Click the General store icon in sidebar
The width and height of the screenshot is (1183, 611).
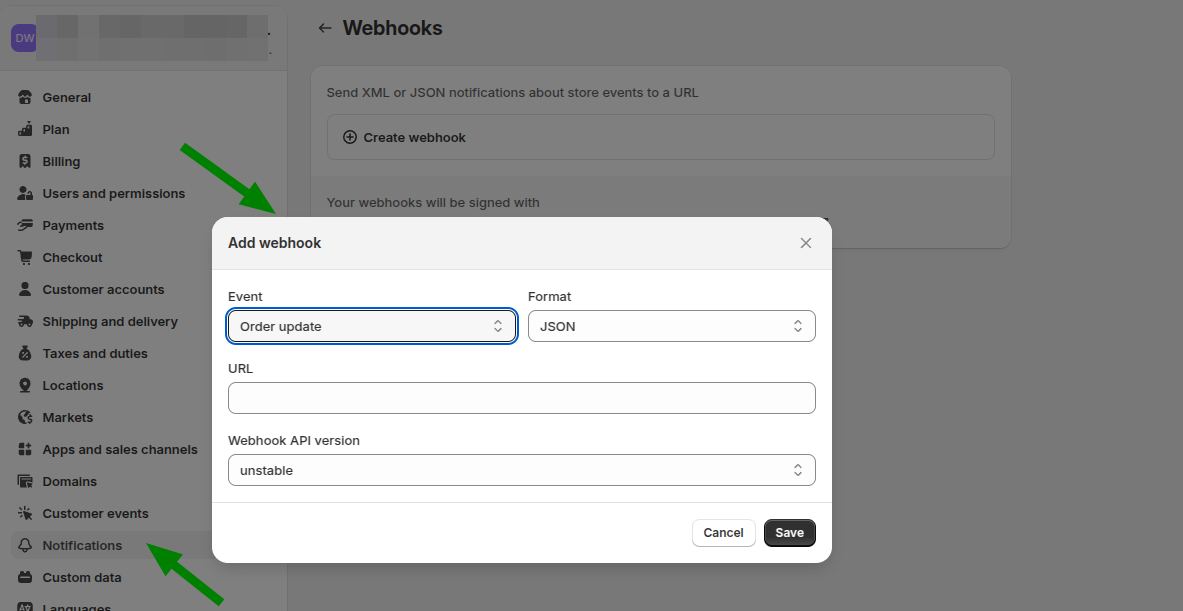click(x=25, y=98)
